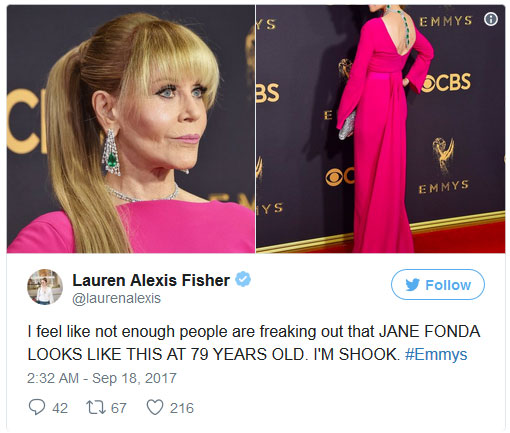View the close-up portrait photo
The image size is (510, 433).
pyautogui.click(x=131, y=129)
